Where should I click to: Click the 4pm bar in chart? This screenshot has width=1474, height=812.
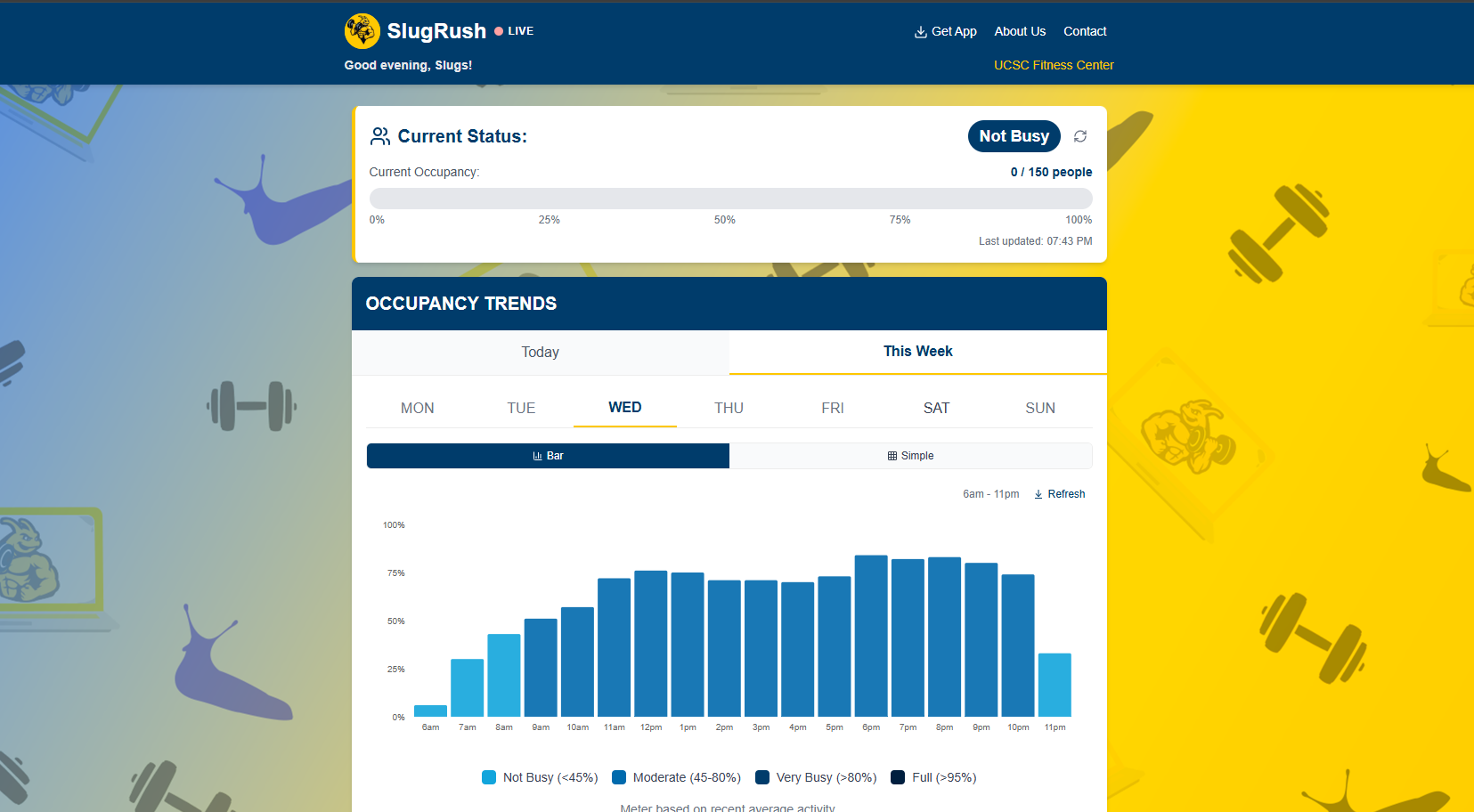(798, 650)
